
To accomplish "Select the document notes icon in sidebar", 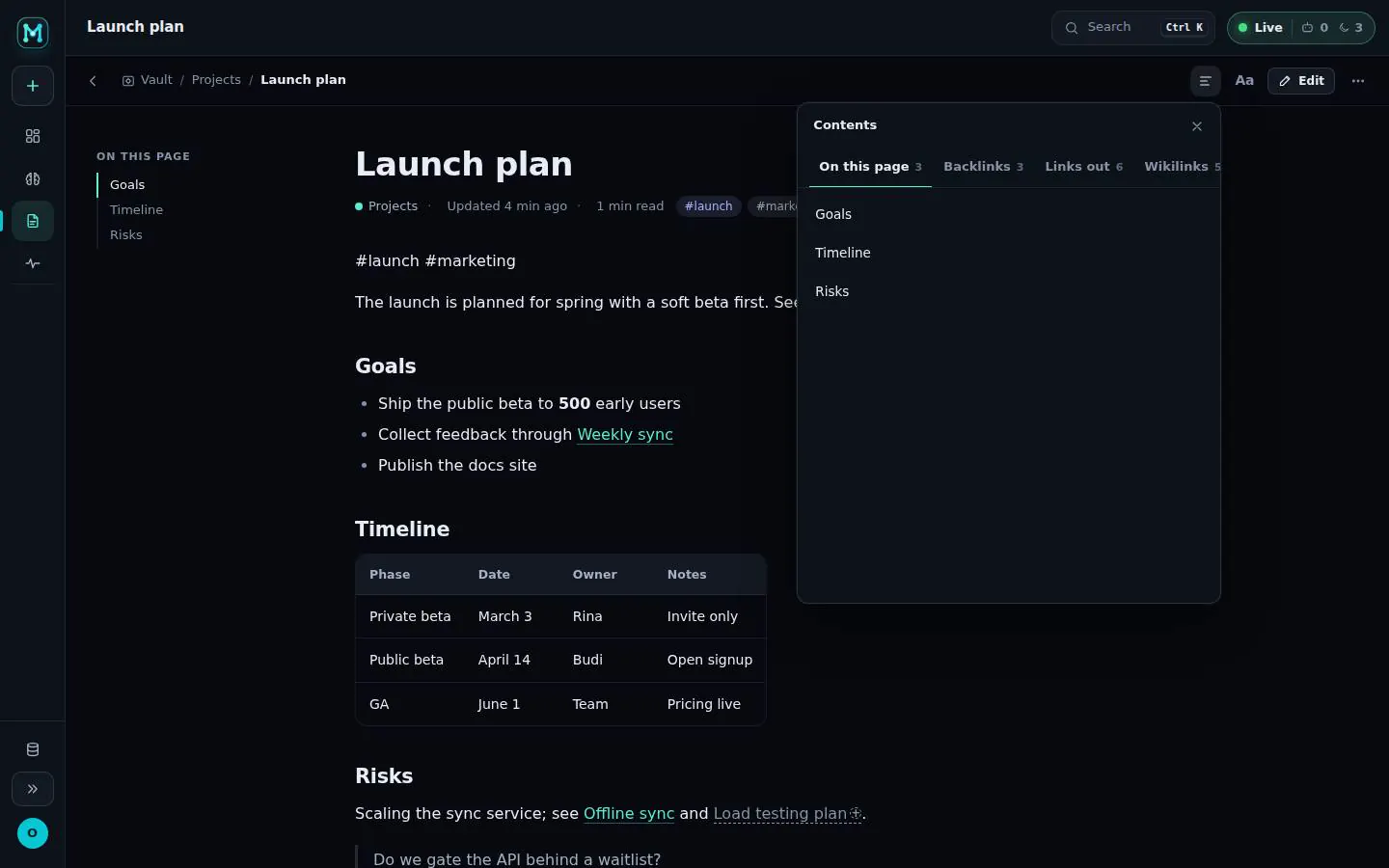I will tap(33, 221).
